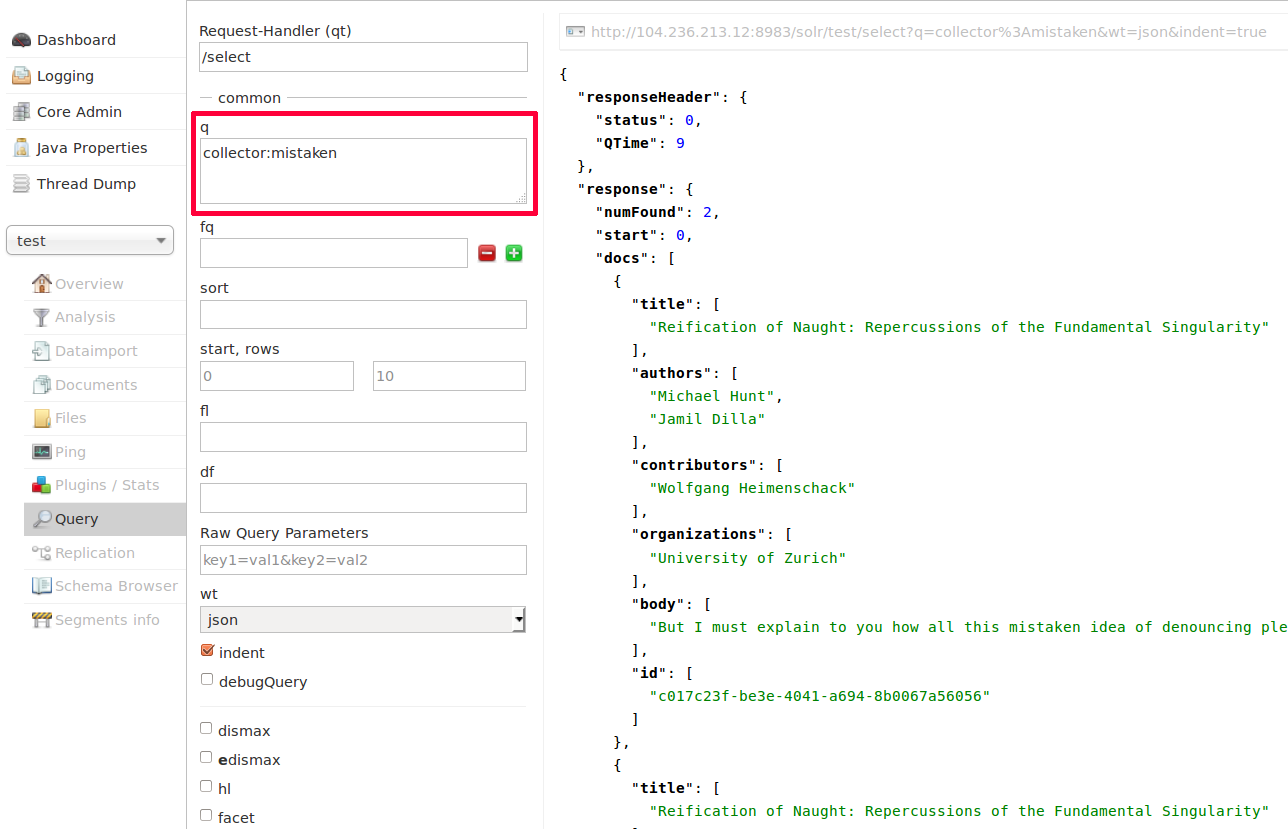Click the Replication icon
The height and width of the screenshot is (829, 1288).
41,553
